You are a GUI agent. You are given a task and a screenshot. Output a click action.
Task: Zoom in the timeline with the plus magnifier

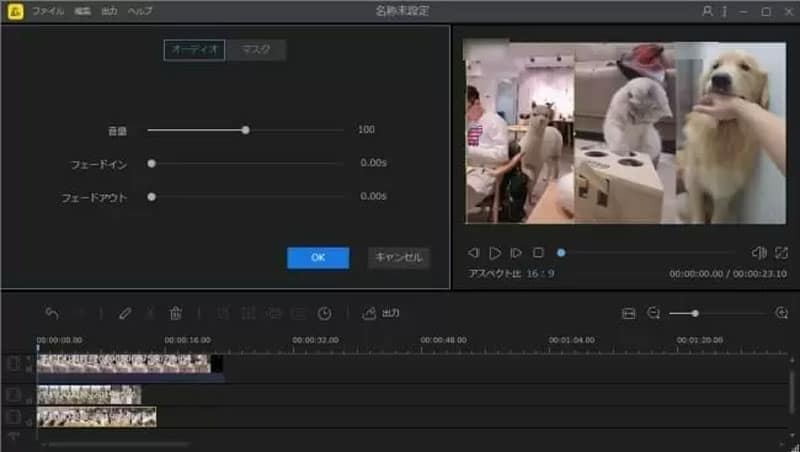point(782,313)
